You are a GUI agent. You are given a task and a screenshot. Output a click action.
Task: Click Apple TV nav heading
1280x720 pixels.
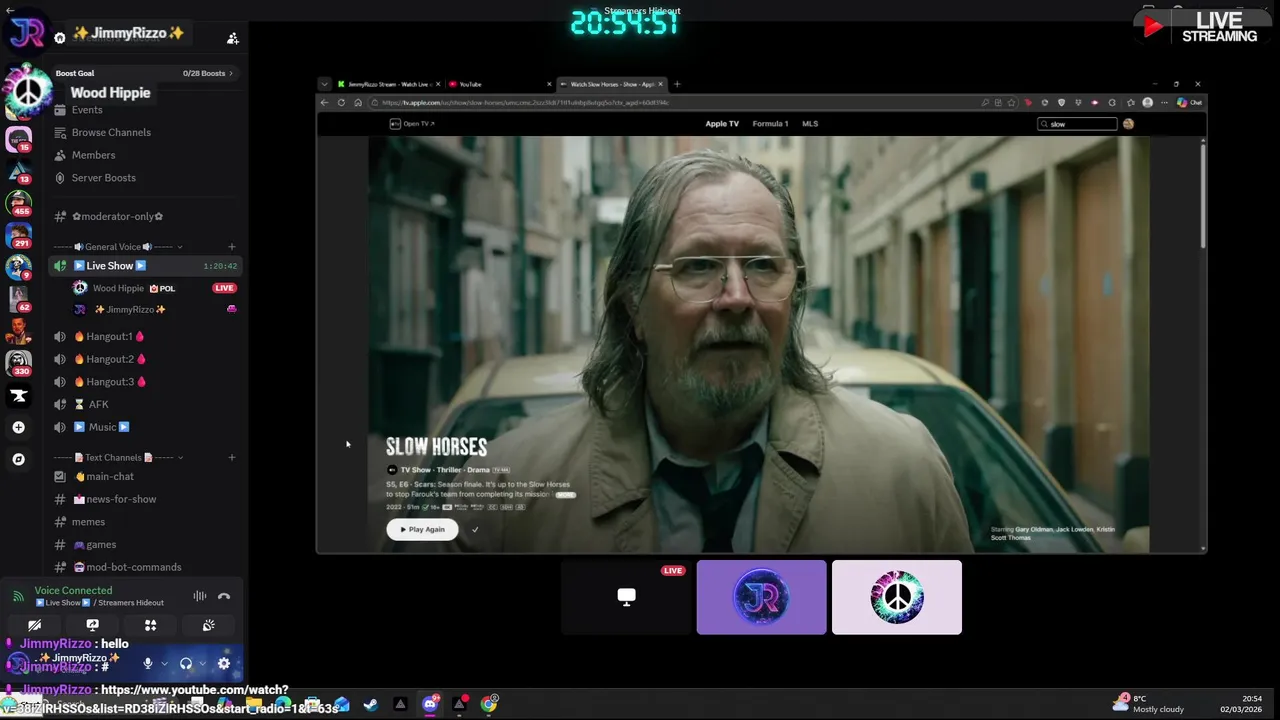pyautogui.click(x=722, y=124)
